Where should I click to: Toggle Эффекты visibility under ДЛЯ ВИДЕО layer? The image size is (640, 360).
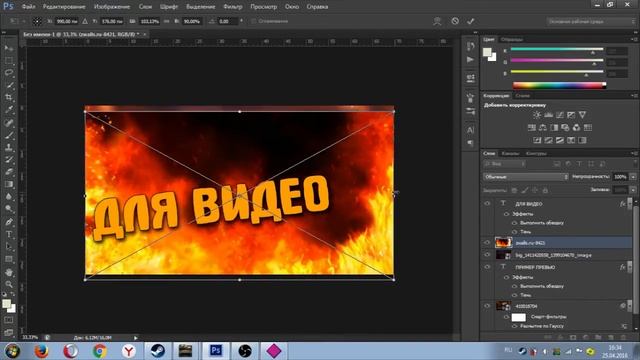(x=507, y=214)
